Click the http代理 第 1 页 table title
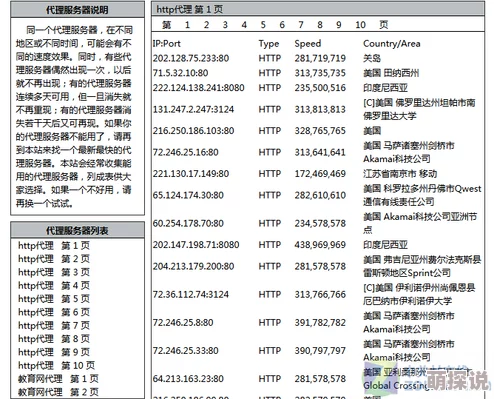This screenshot has height=399, width=494. pos(190,9)
